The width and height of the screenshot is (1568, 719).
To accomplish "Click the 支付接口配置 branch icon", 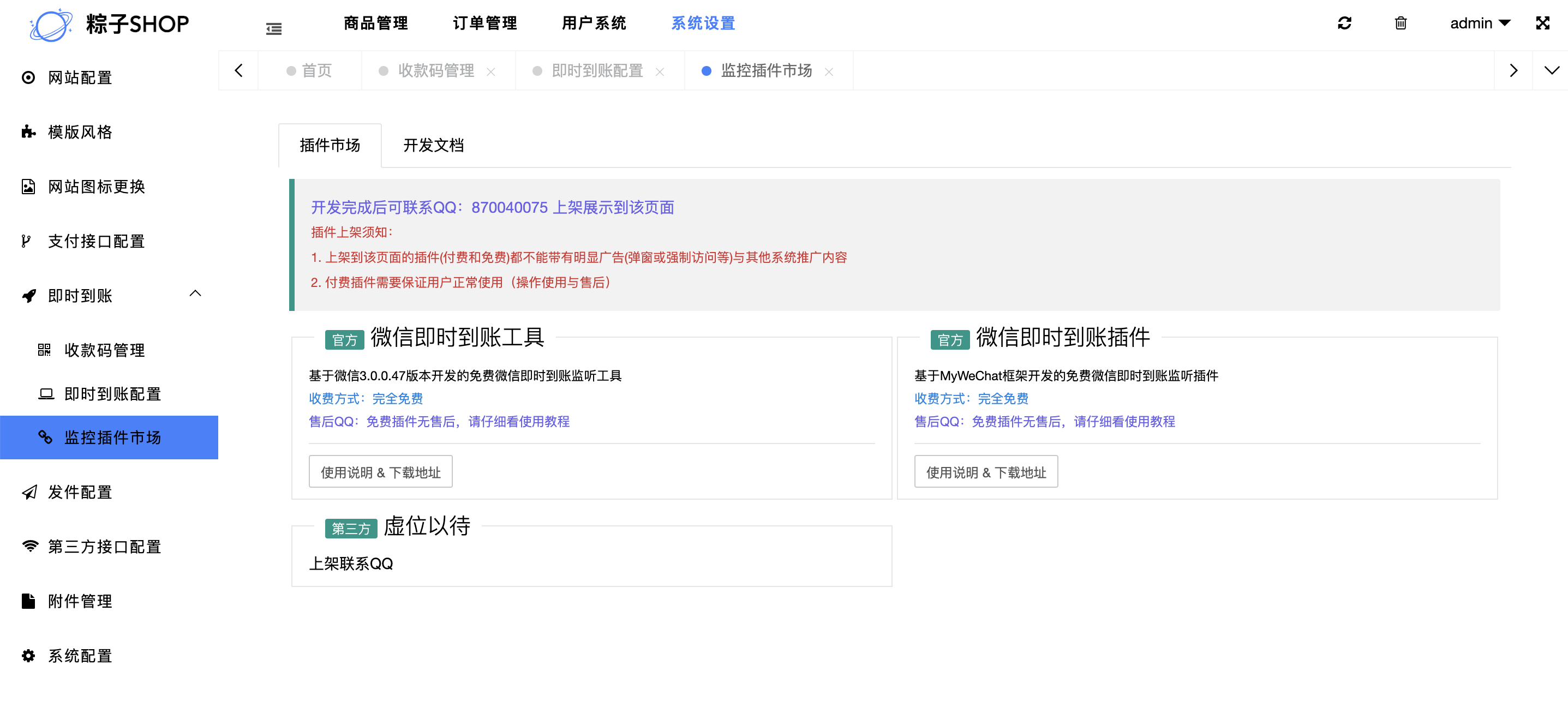I will click(26, 241).
